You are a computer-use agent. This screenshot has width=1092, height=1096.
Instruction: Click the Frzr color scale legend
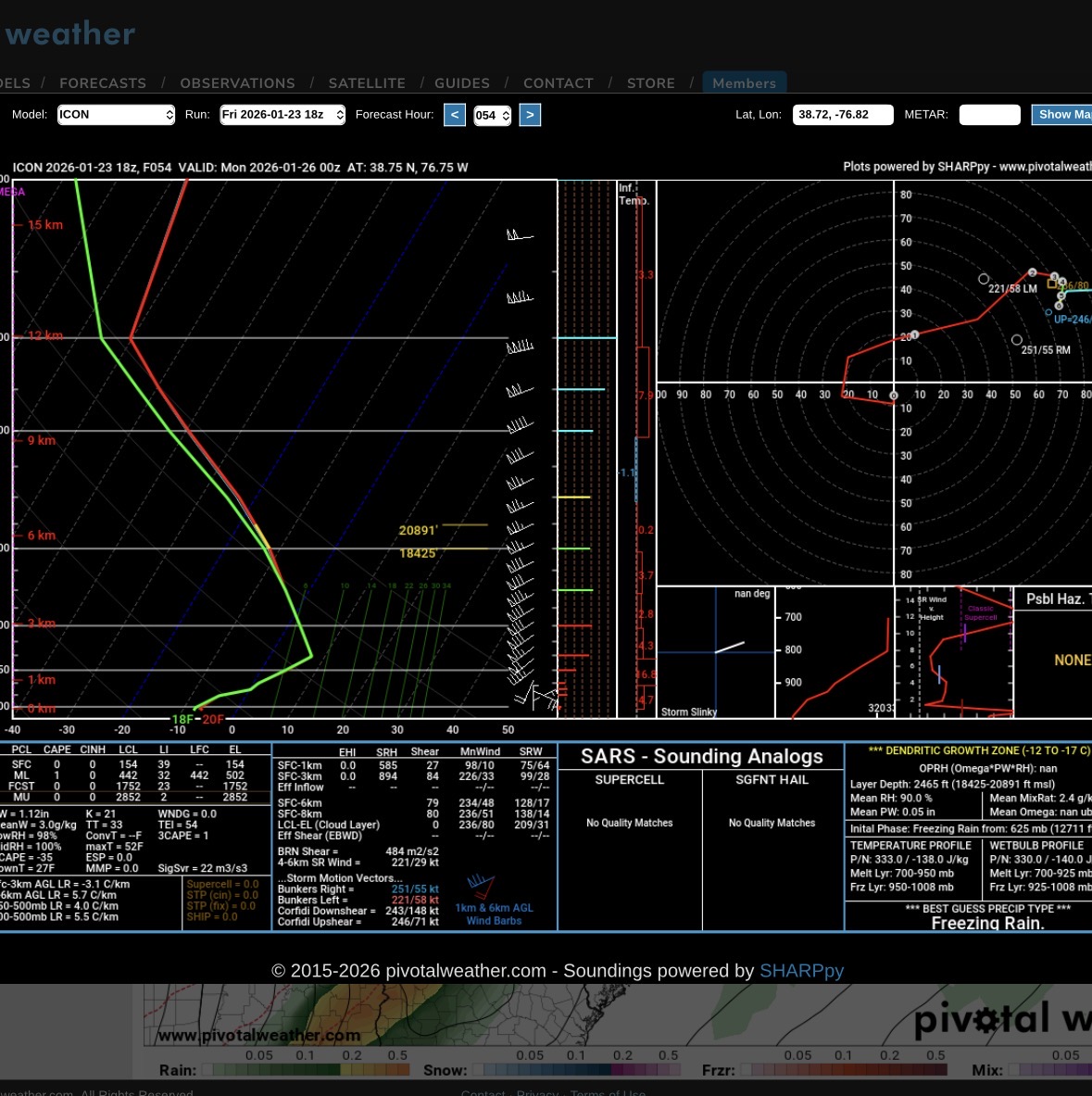847,1070
